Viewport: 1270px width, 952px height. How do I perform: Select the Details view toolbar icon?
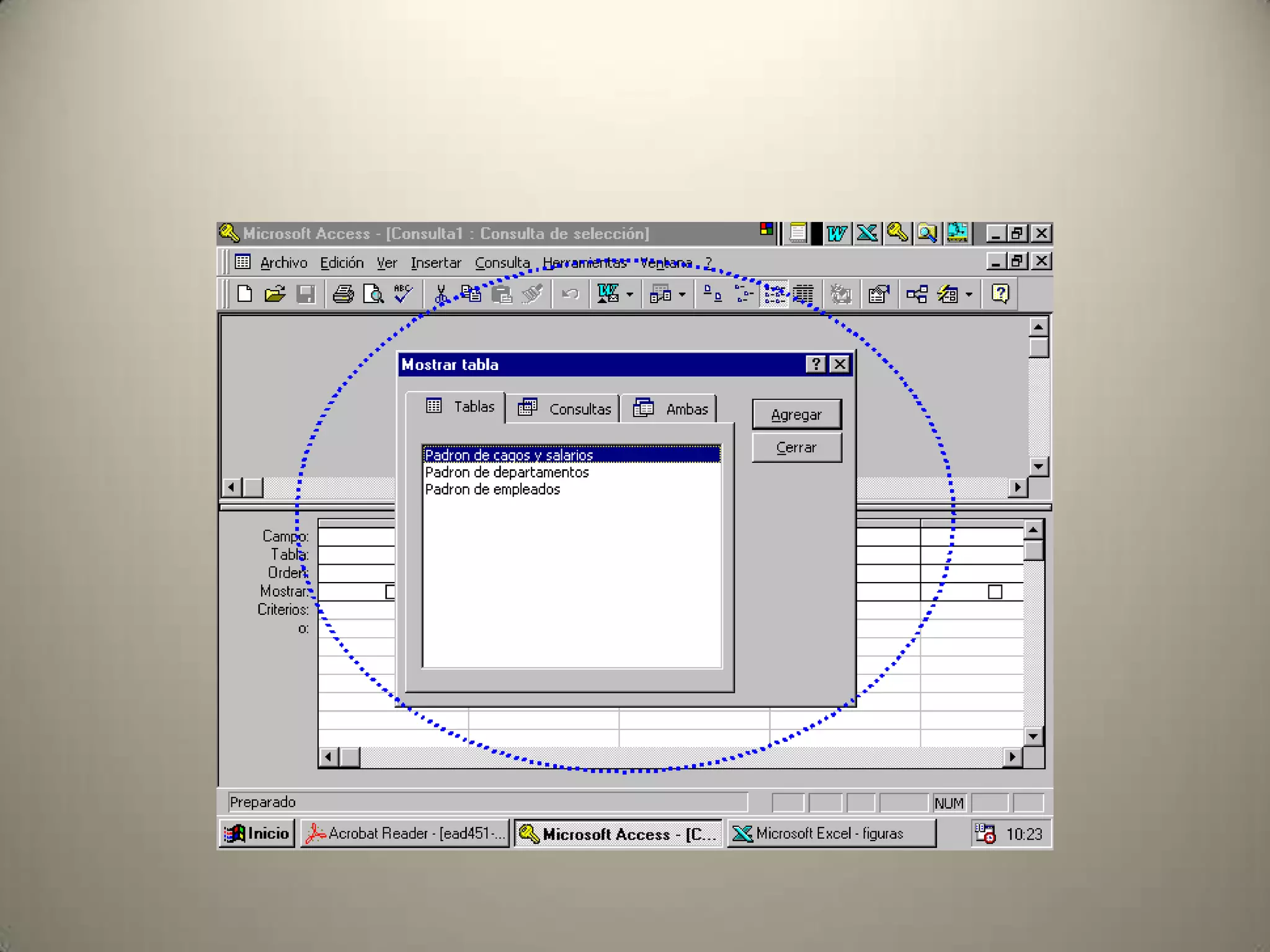[803, 294]
